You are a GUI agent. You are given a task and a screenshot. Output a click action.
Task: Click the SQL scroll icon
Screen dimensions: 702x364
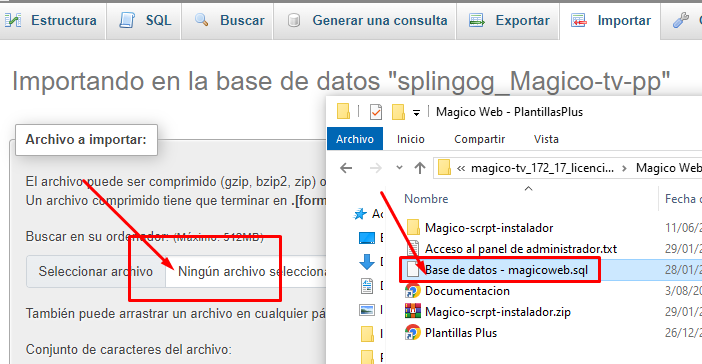(x=127, y=21)
